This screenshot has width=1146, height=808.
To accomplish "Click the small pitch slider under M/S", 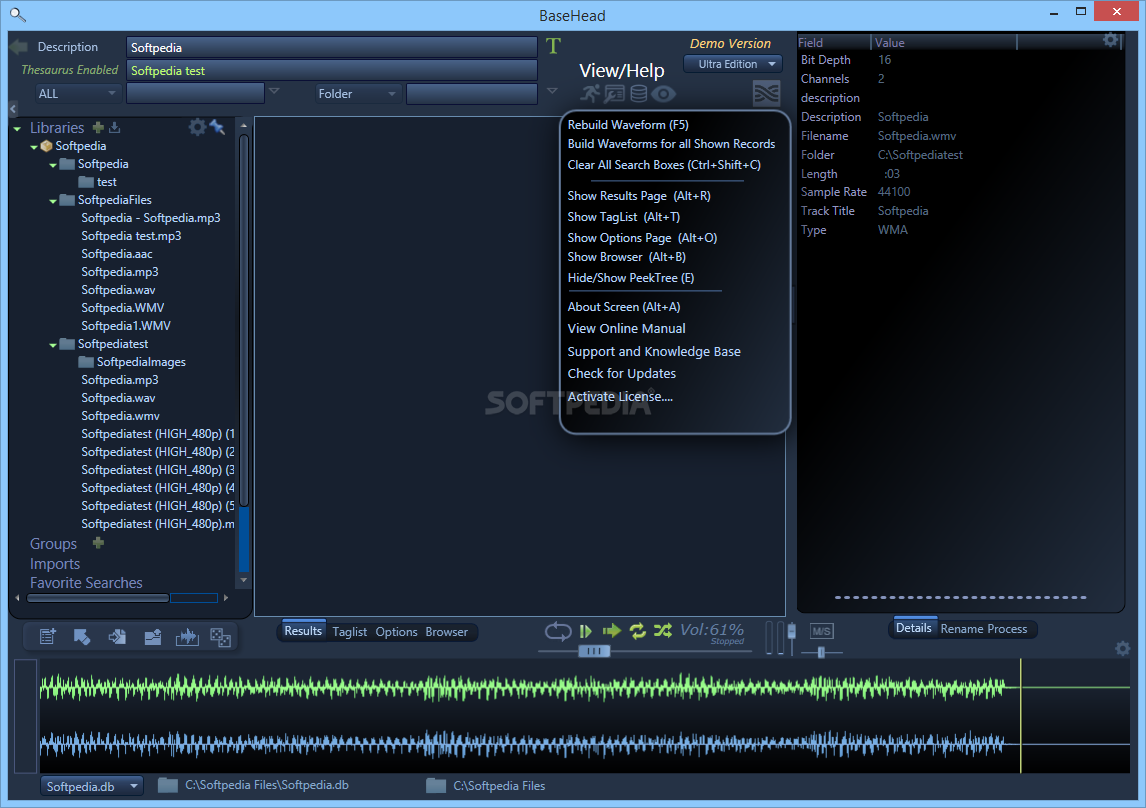I will point(821,652).
